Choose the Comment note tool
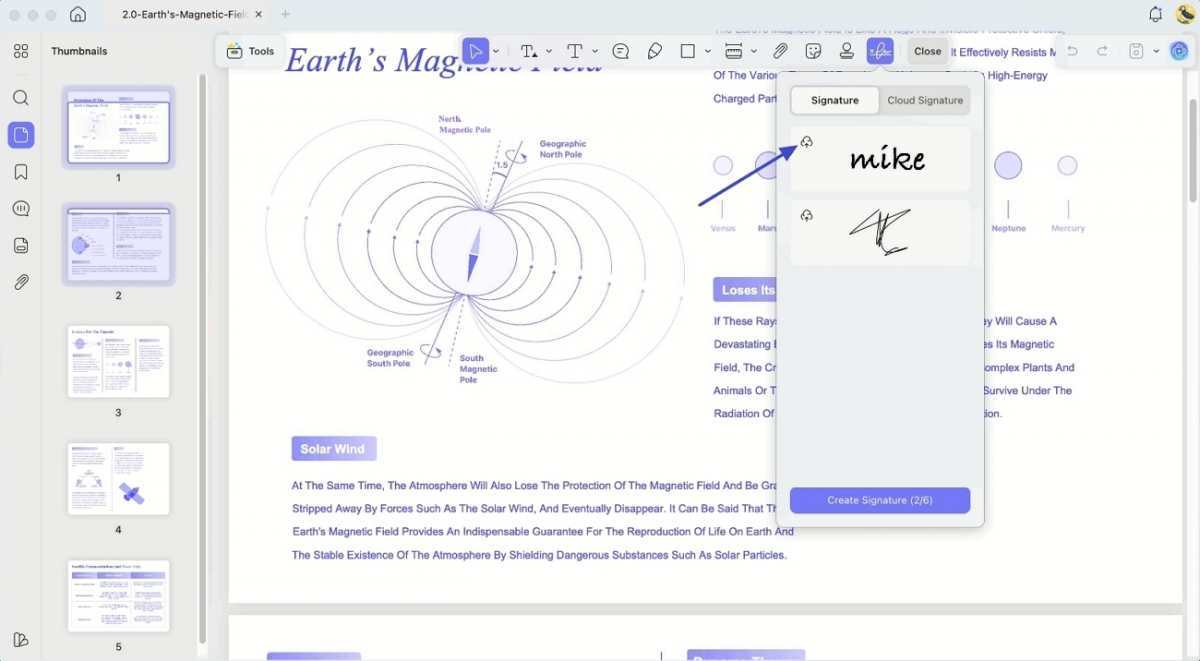 620,51
